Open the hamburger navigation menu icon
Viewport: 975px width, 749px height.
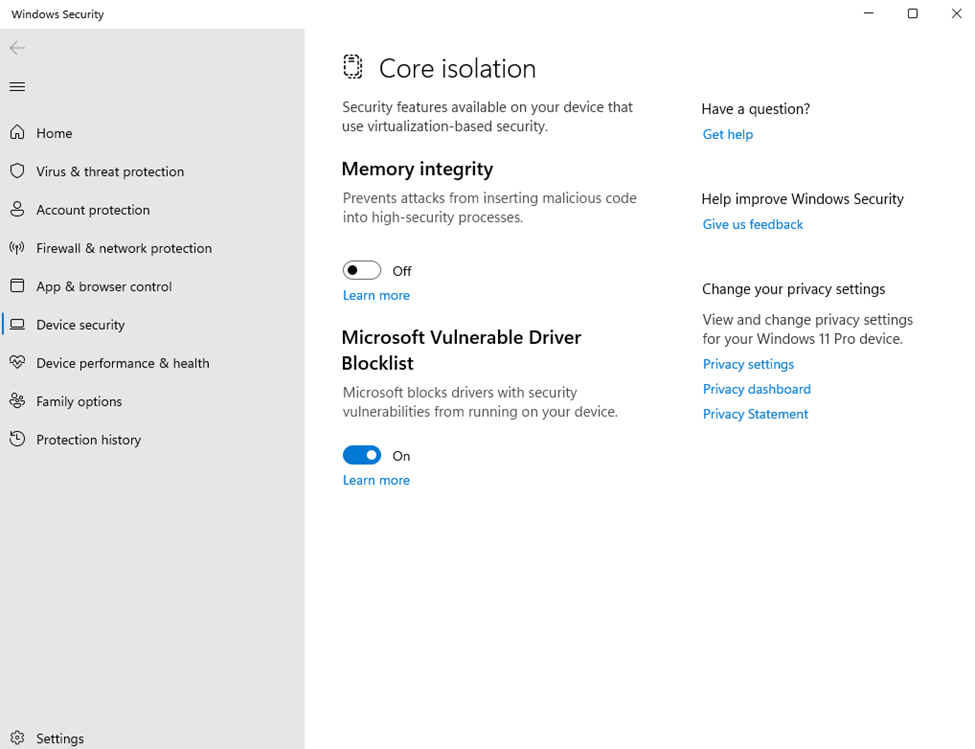coord(17,86)
